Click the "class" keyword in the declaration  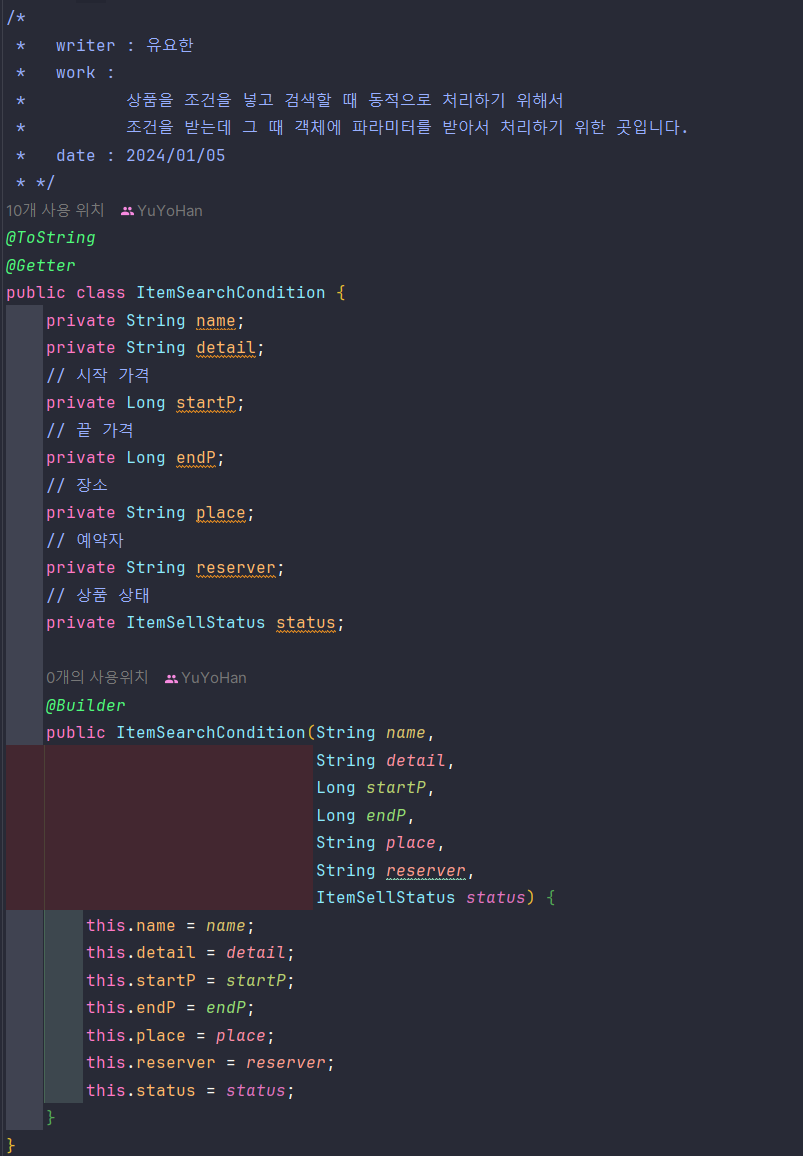click(x=101, y=293)
